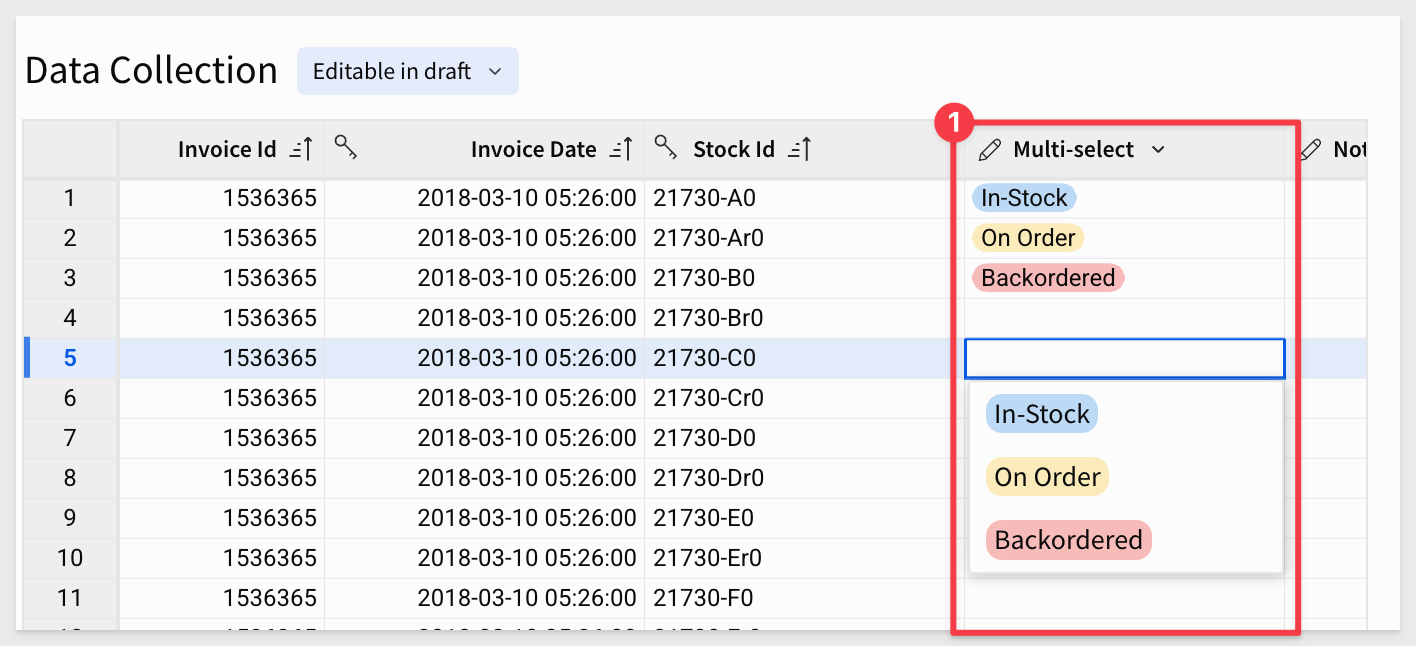Image resolution: width=1416 pixels, height=646 pixels.
Task: Click the In-Stock tag in row 1
Action: tap(1024, 198)
